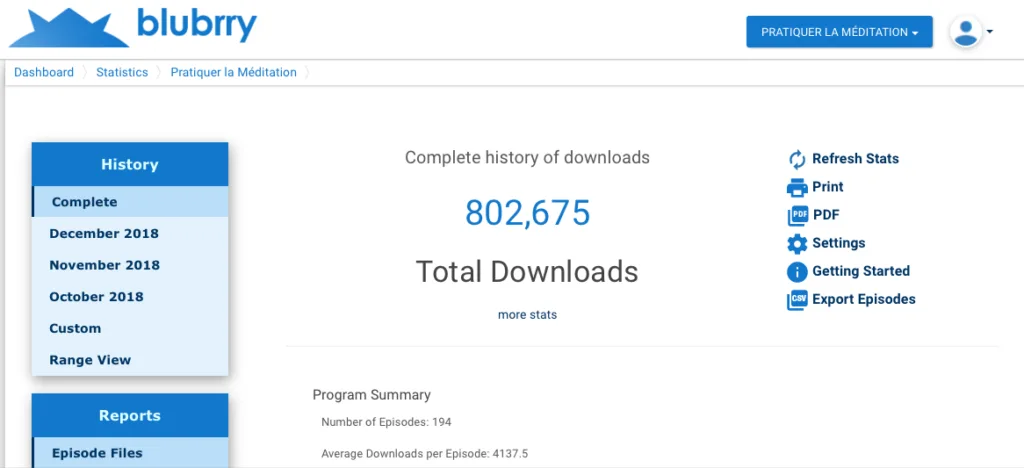Click the printer icon

(x=797, y=188)
